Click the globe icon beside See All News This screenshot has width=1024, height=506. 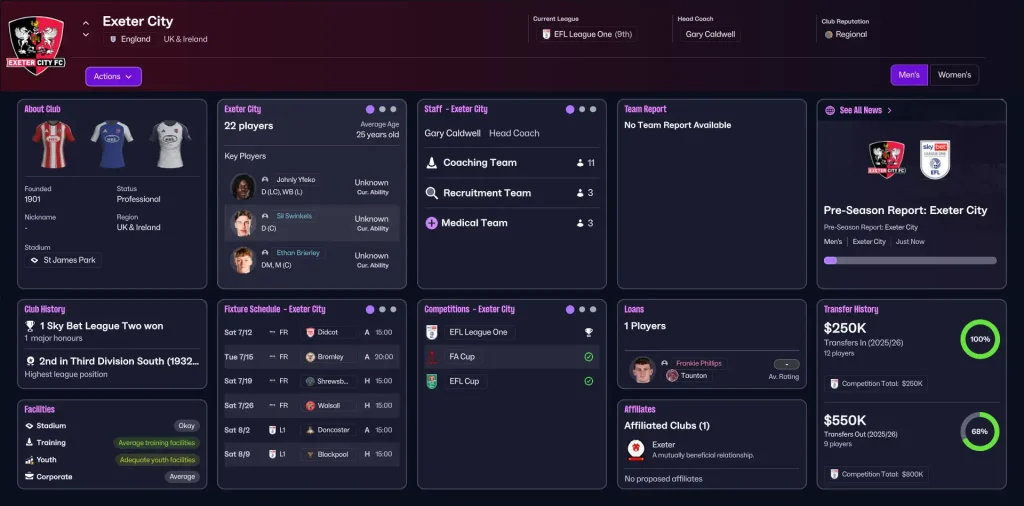coord(830,110)
